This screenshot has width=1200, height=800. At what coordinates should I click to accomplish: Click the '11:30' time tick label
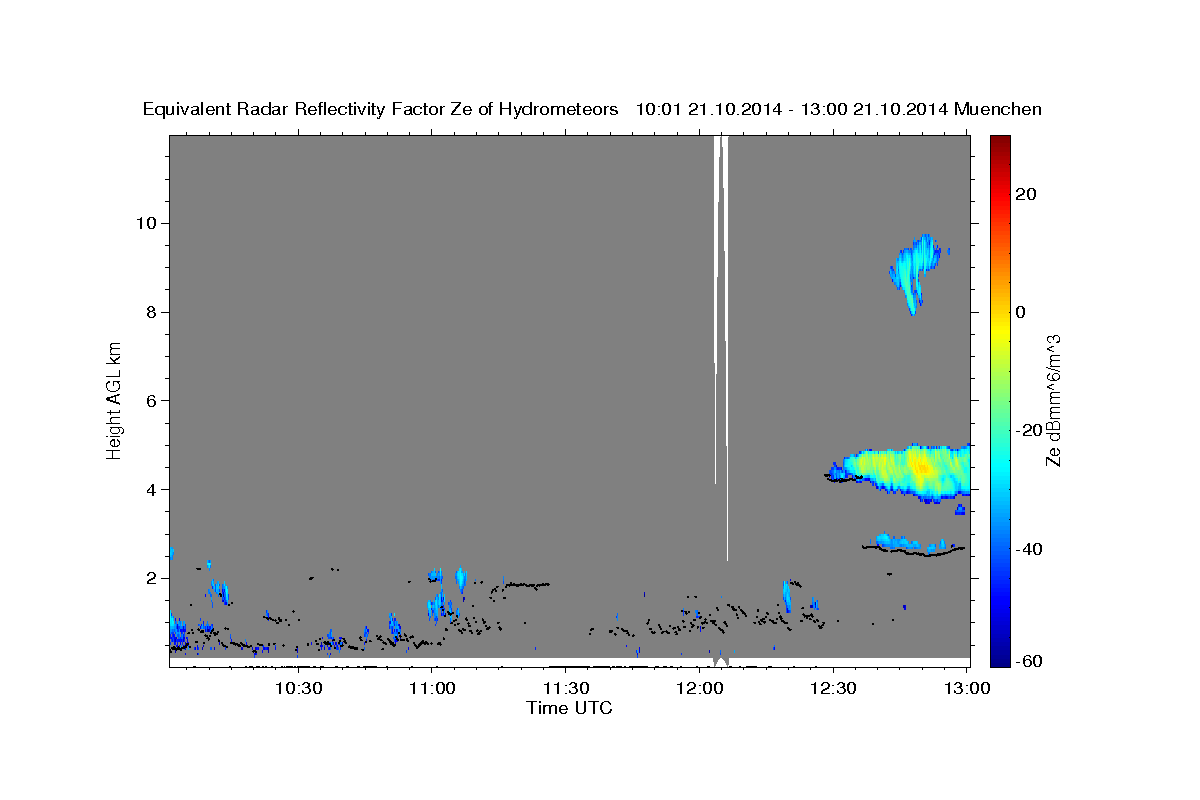coord(566,689)
